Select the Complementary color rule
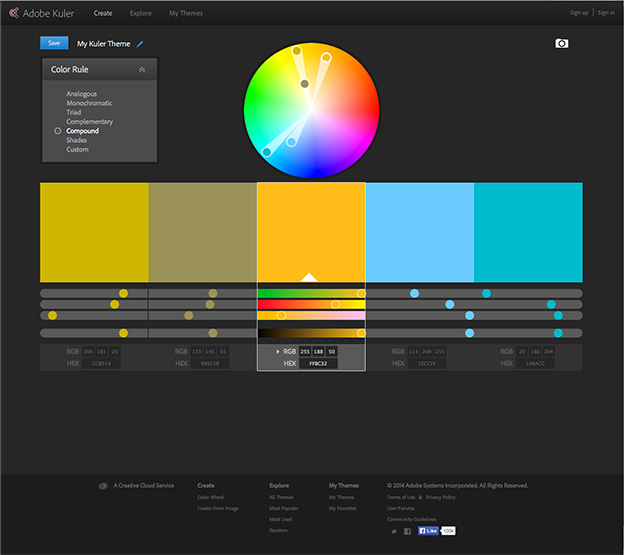 pos(90,122)
